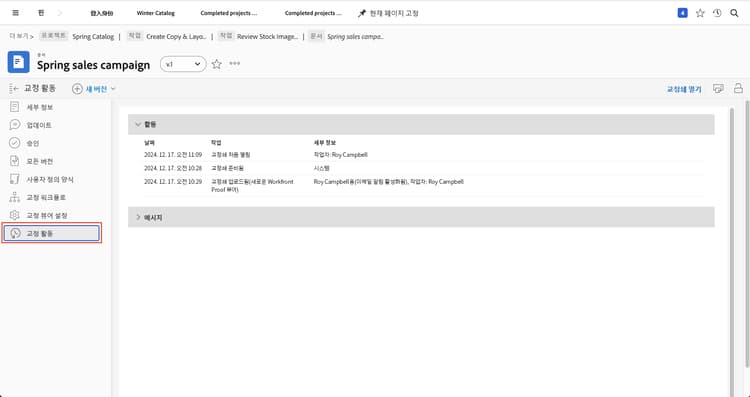750x397 pixels.
Task: Click the 날짜 column header
Action: tap(149, 143)
